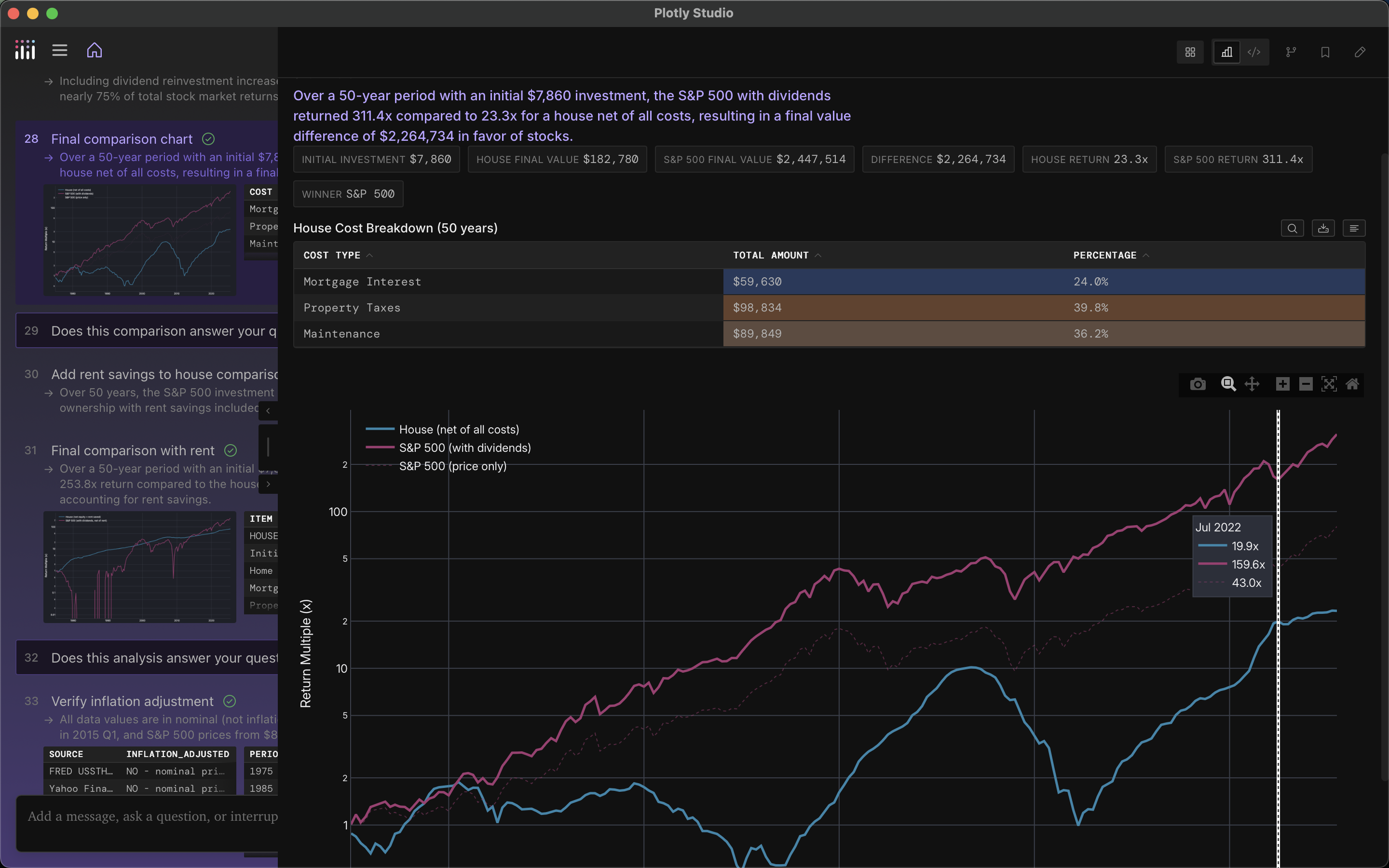1389x868 pixels.
Task: Expand panel with right chevron
Action: coord(268,484)
